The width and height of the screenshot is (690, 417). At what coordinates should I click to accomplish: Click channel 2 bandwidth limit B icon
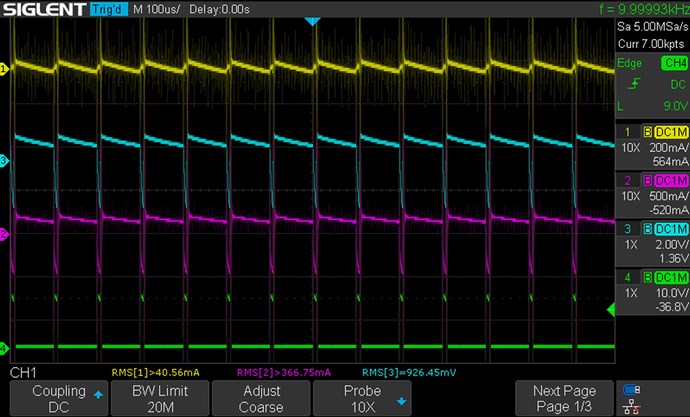[x=647, y=180]
